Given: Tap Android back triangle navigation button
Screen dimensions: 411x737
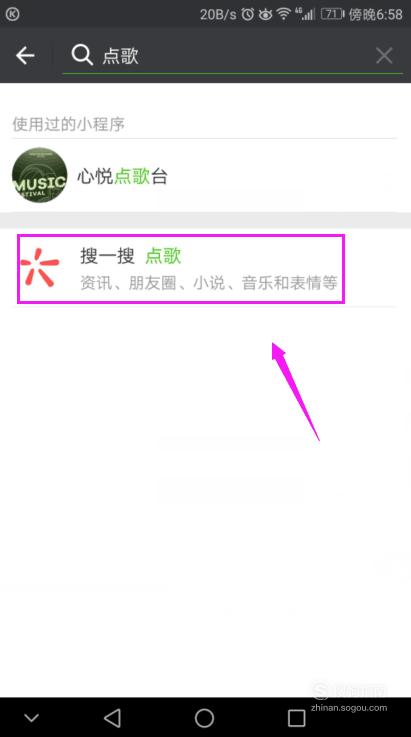Looking at the screenshot, I should click(112, 718).
